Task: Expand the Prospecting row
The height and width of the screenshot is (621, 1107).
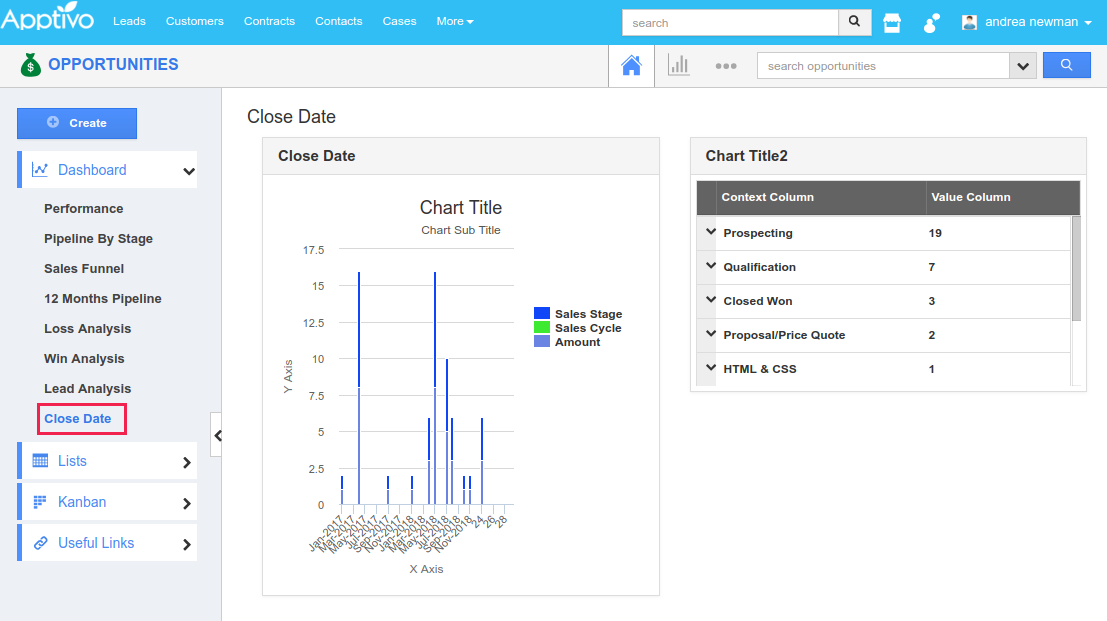Action: tap(711, 232)
